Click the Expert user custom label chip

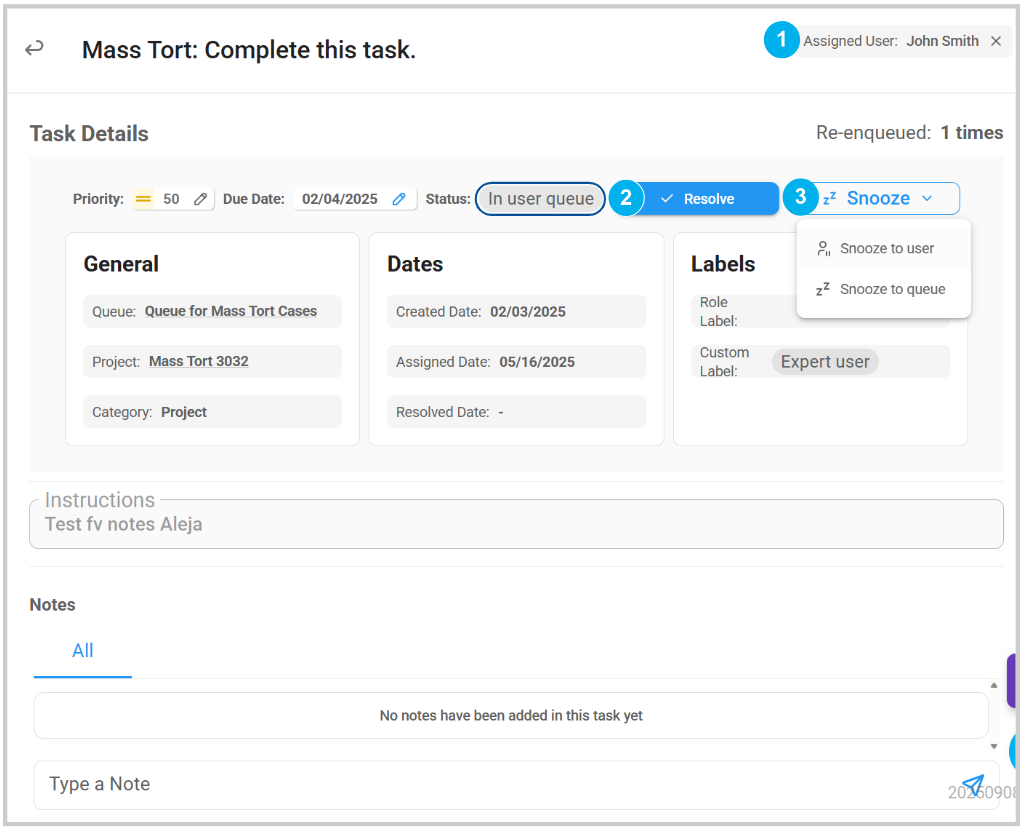click(x=824, y=362)
